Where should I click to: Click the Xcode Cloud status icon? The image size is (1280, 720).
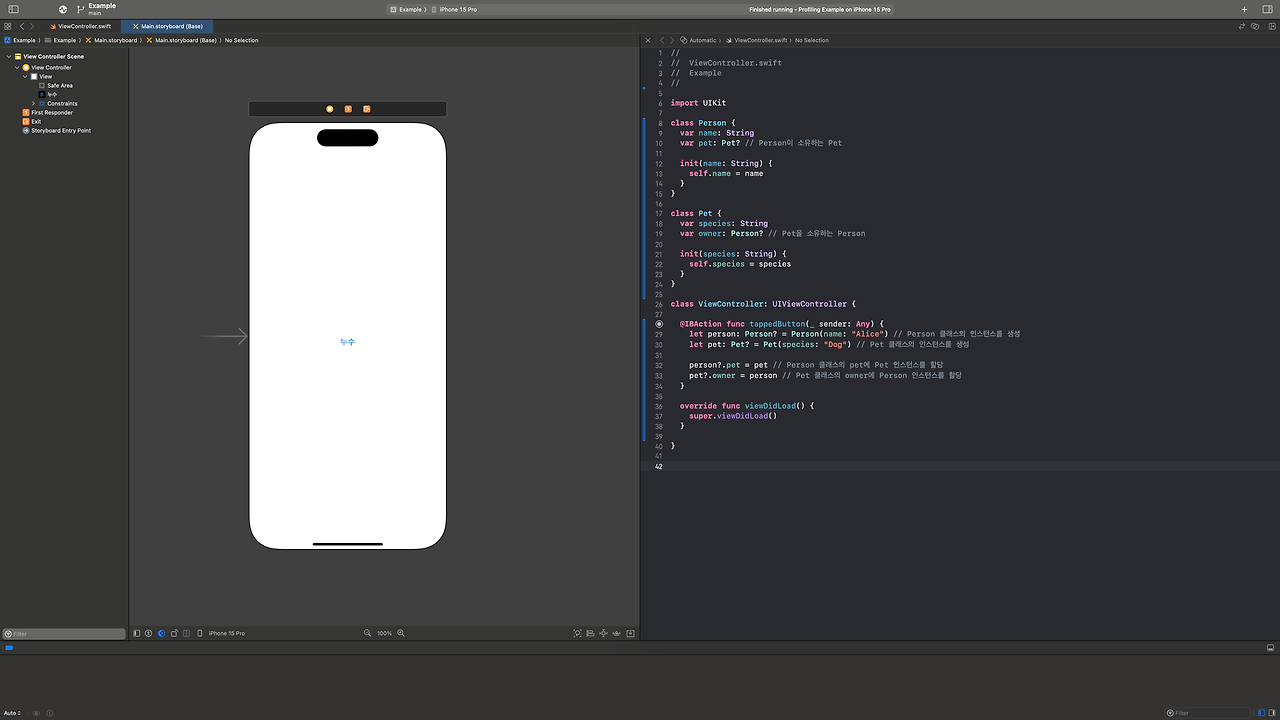[x=62, y=9]
